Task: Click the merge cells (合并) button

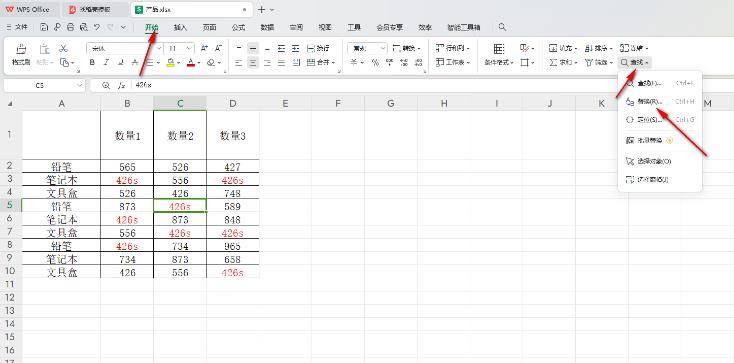Action: pos(321,62)
